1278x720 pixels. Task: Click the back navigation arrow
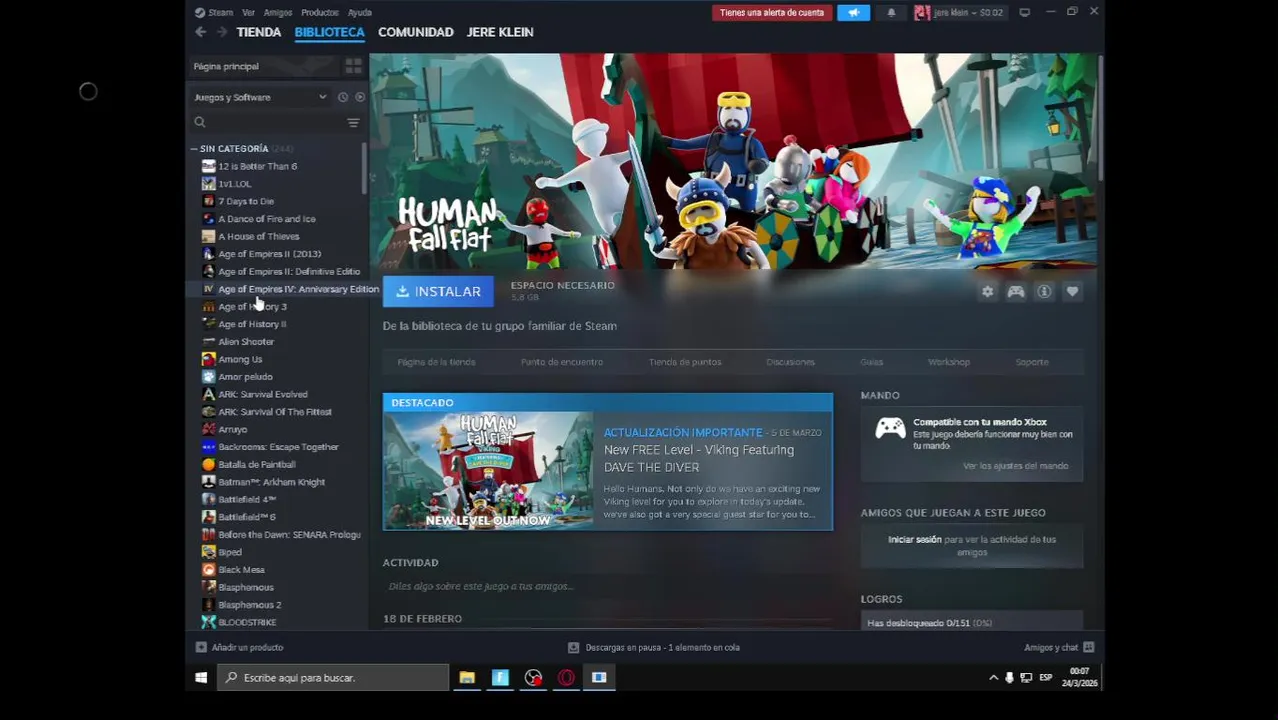click(x=200, y=32)
